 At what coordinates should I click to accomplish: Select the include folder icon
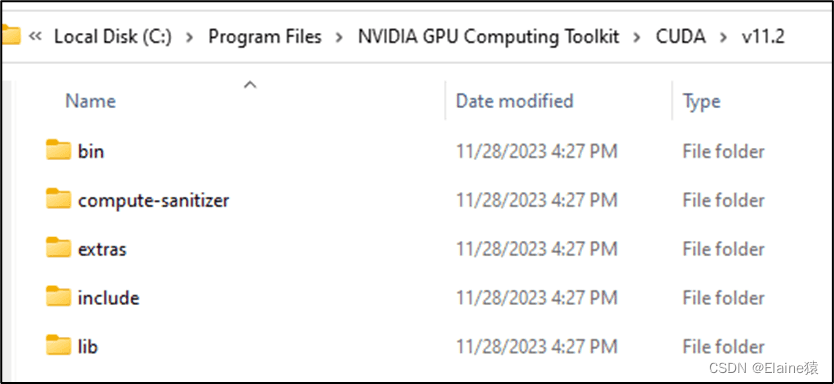click(59, 297)
